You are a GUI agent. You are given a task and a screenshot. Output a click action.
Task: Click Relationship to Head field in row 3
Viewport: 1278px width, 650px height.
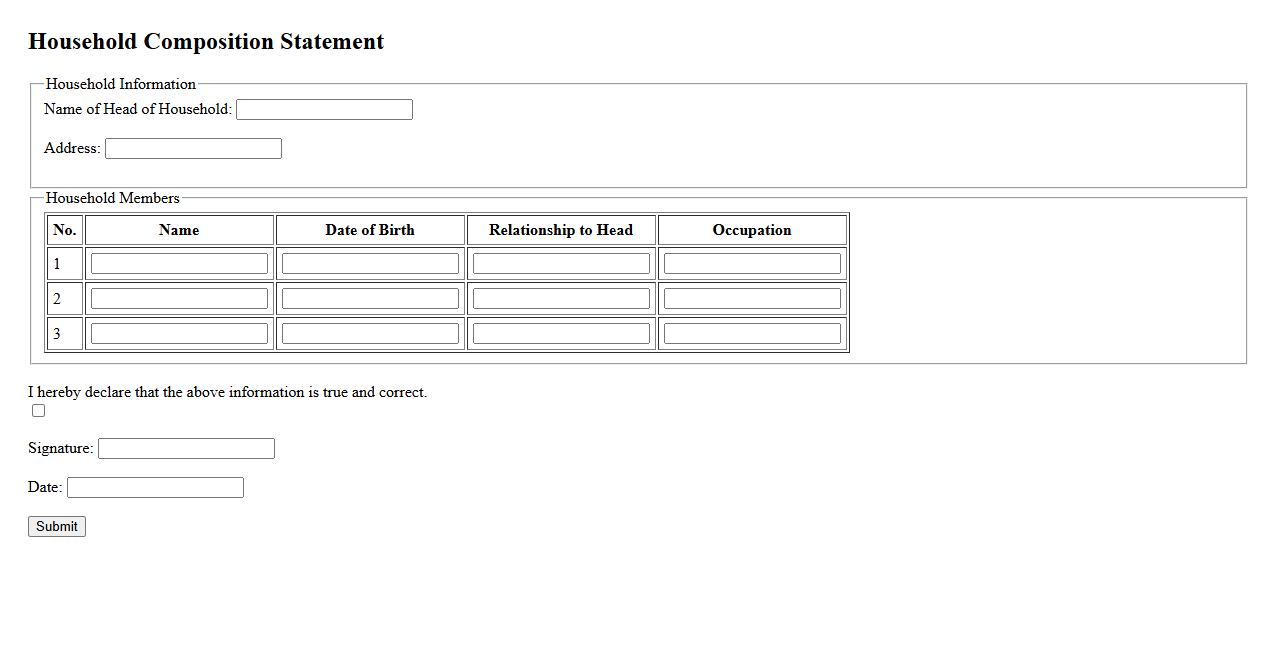tap(561, 334)
